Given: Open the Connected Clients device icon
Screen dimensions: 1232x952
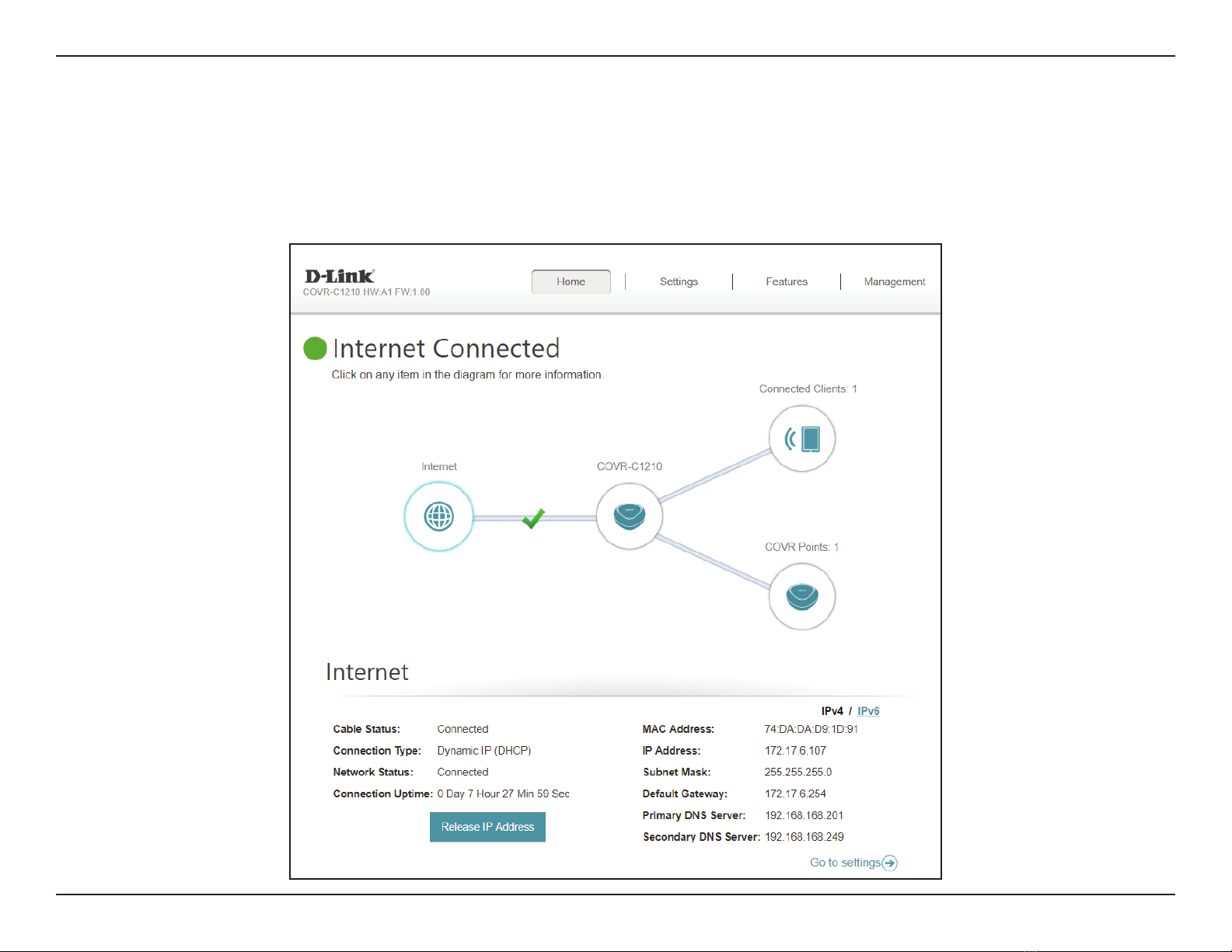Looking at the screenshot, I should click(x=802, y=438).
